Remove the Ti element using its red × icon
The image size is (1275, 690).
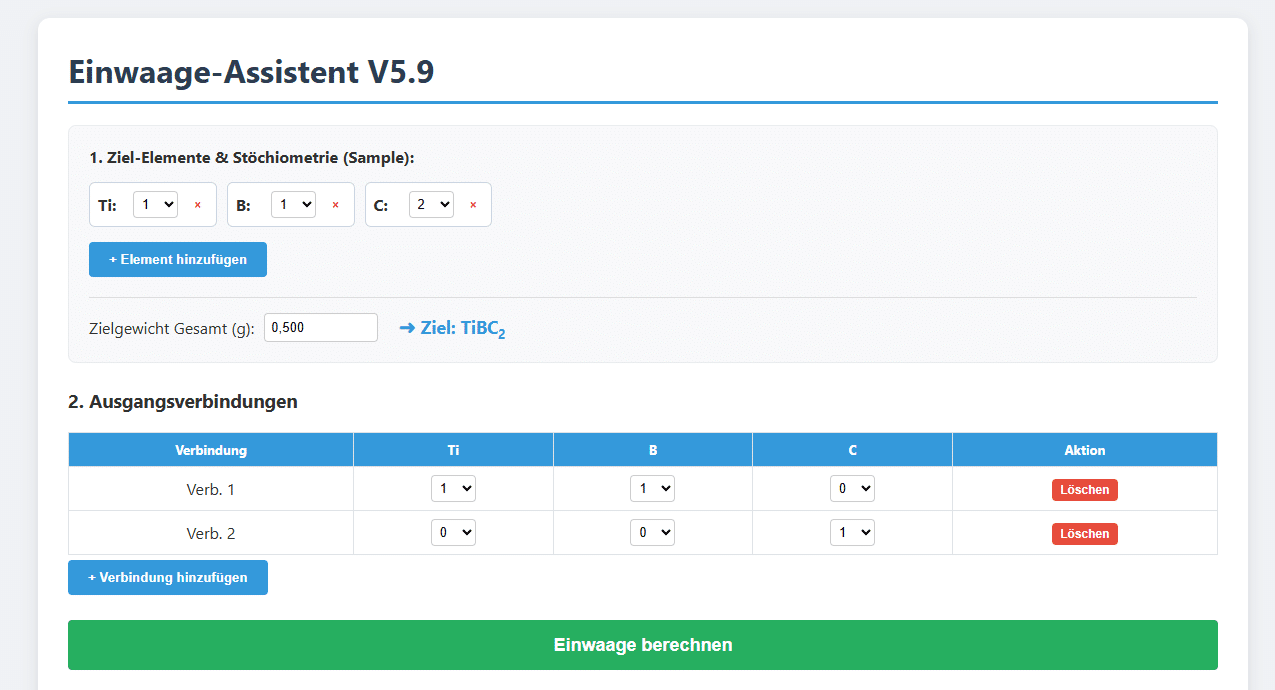[197, 204]
